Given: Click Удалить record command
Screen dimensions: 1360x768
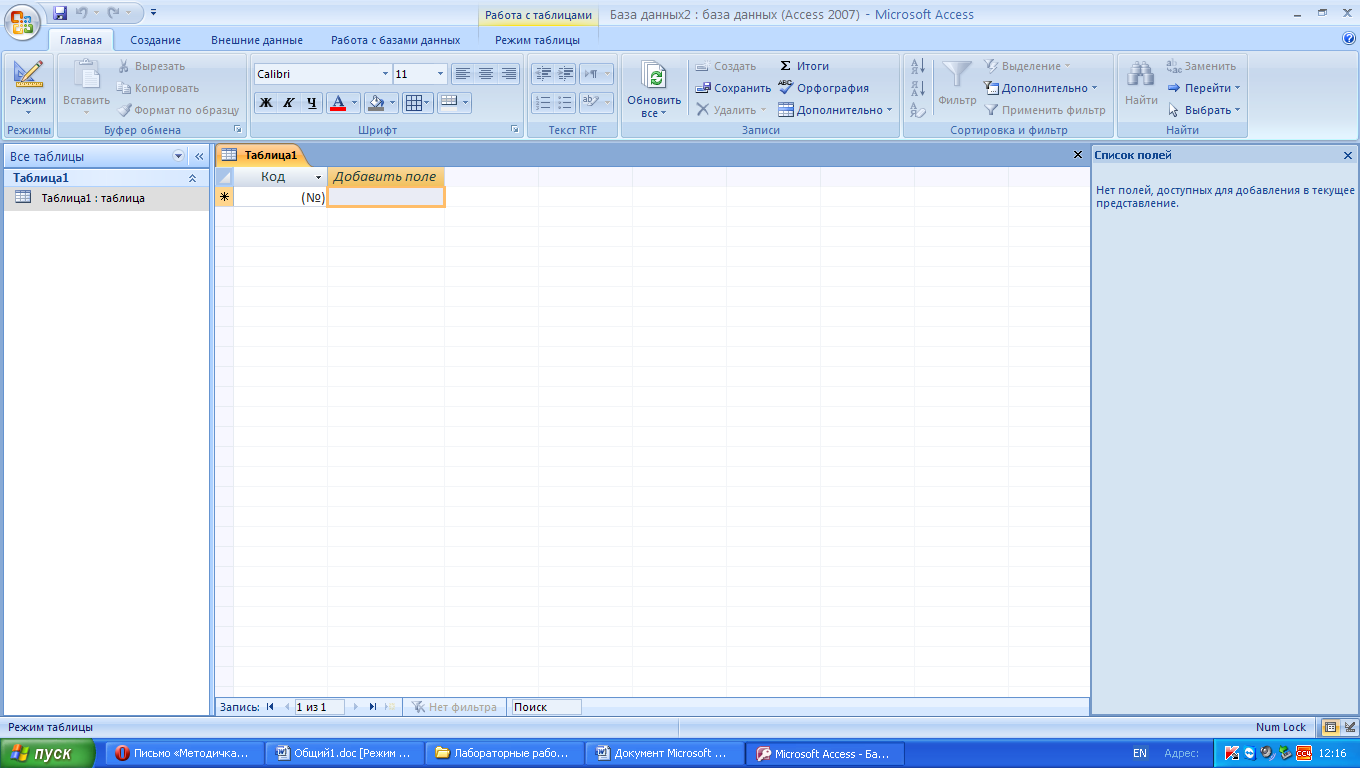Looking at the screenshot, I should [731, 110].
